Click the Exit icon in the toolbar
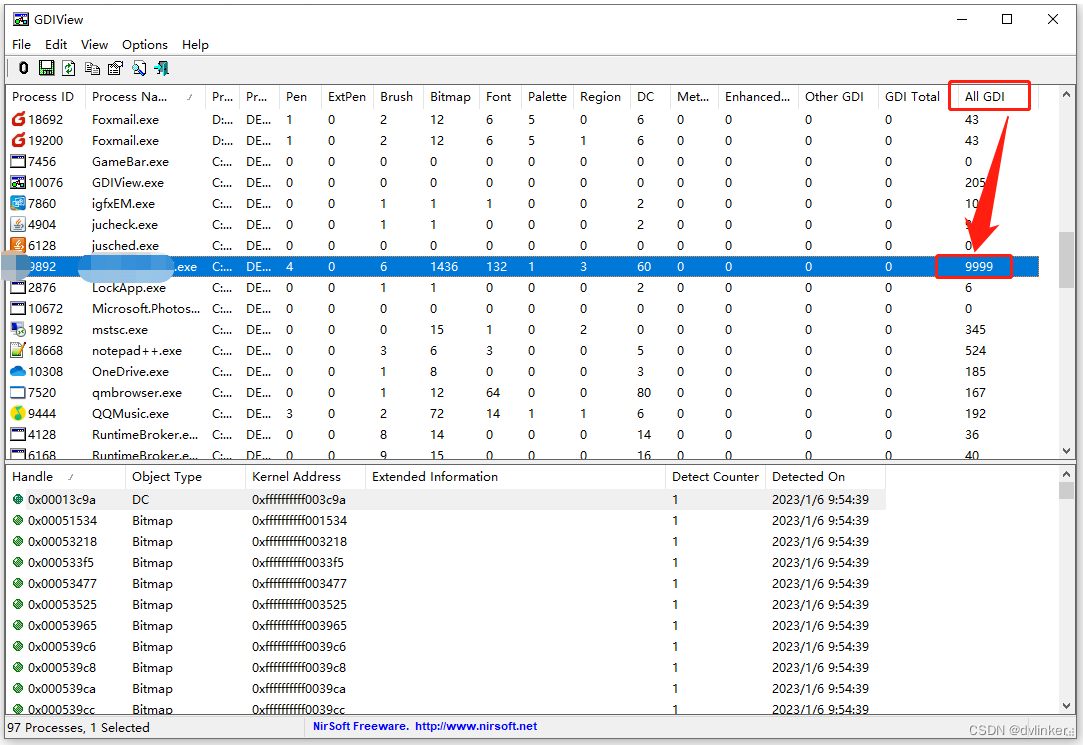1083x745 pixels. [162, 68]
